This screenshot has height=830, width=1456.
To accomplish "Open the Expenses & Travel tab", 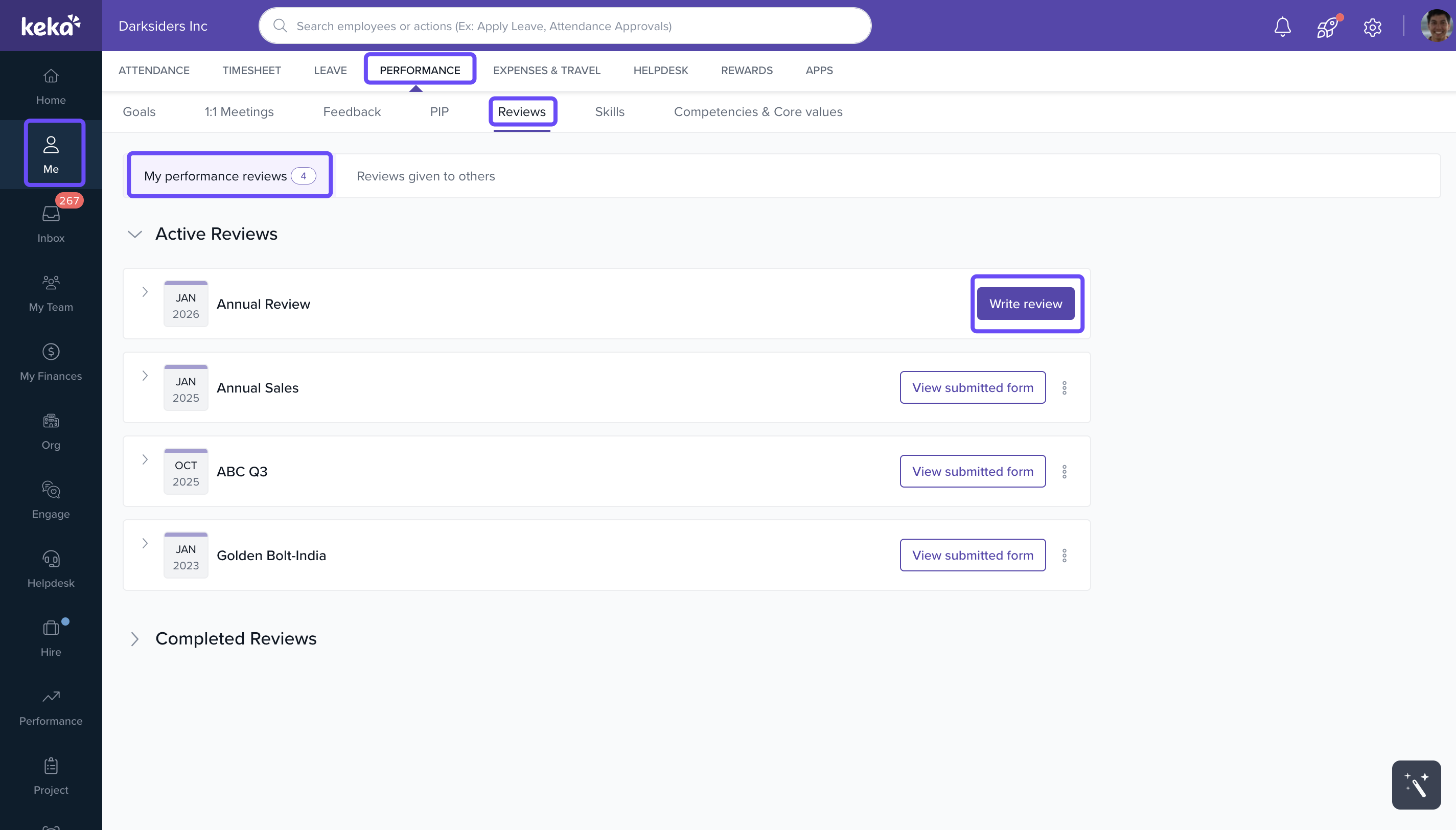I will coord(546,70).
